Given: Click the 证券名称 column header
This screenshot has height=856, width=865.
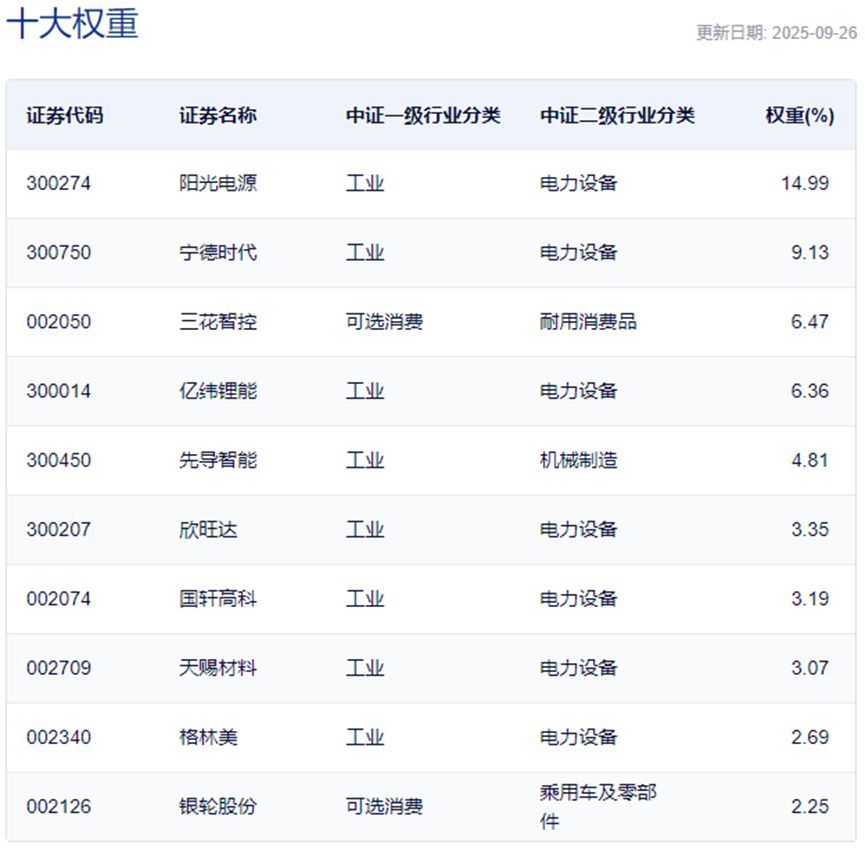Looking at the screenshot, I should coord(218,116).
